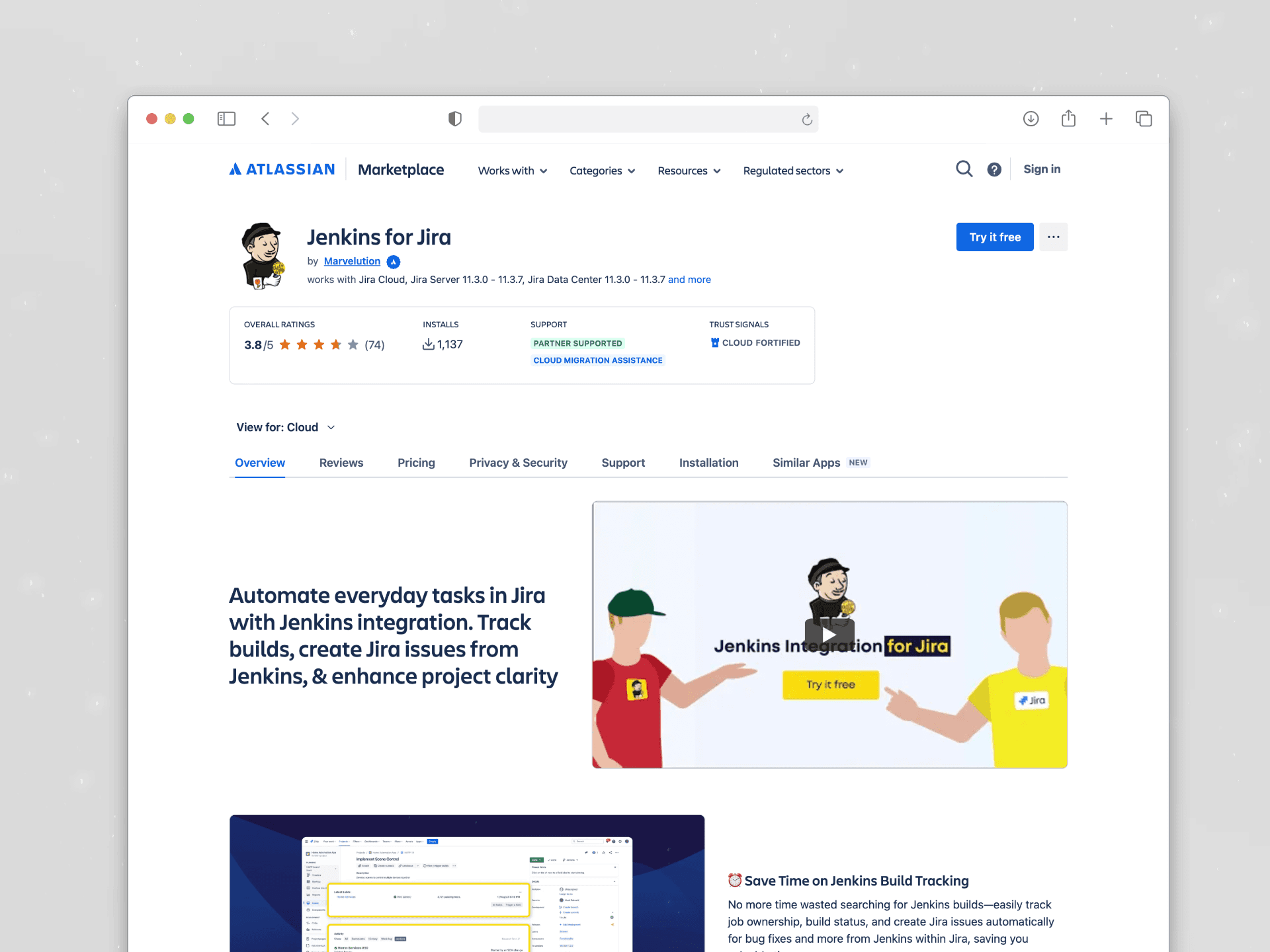Expand the Regulated sectors menu
The width and height of the screenshot is (1270, 952).
point(793,171)
